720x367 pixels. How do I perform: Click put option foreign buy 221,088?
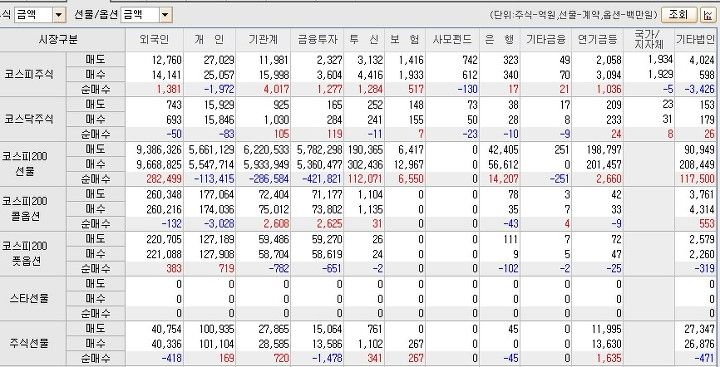164,254
